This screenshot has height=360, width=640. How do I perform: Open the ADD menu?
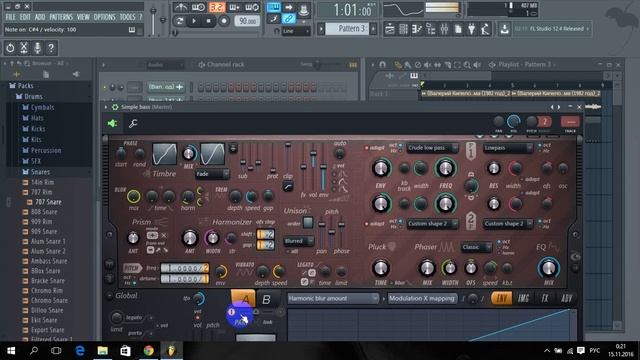40,17
